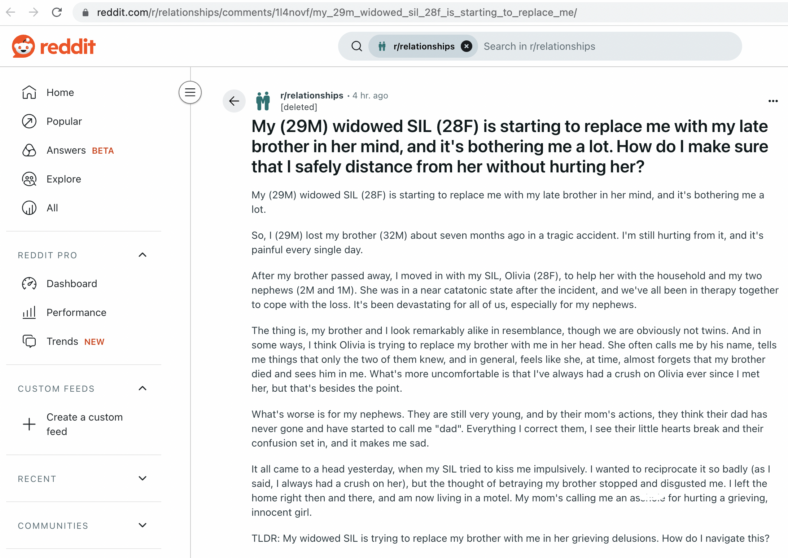Remove the r/relationships search filter chip
The image size is (788, 558).
466,46
